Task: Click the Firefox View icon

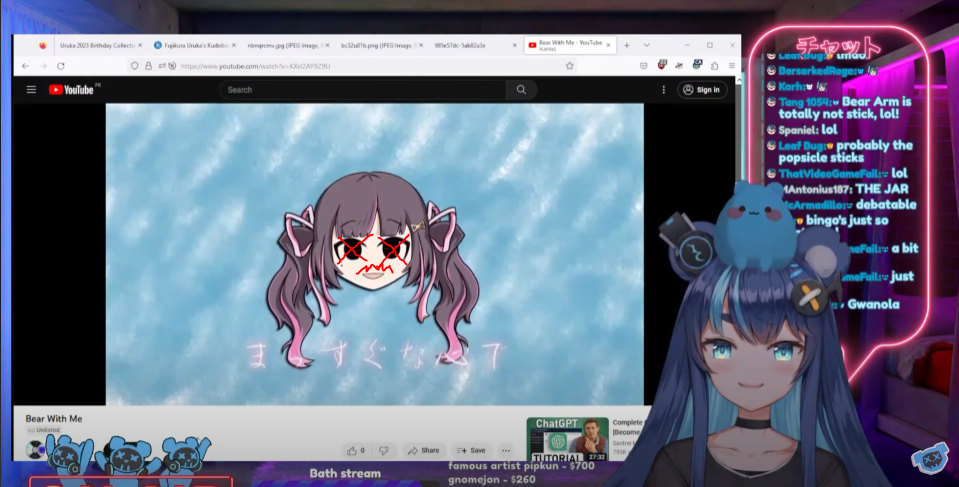Action: (x=43, y=45)
